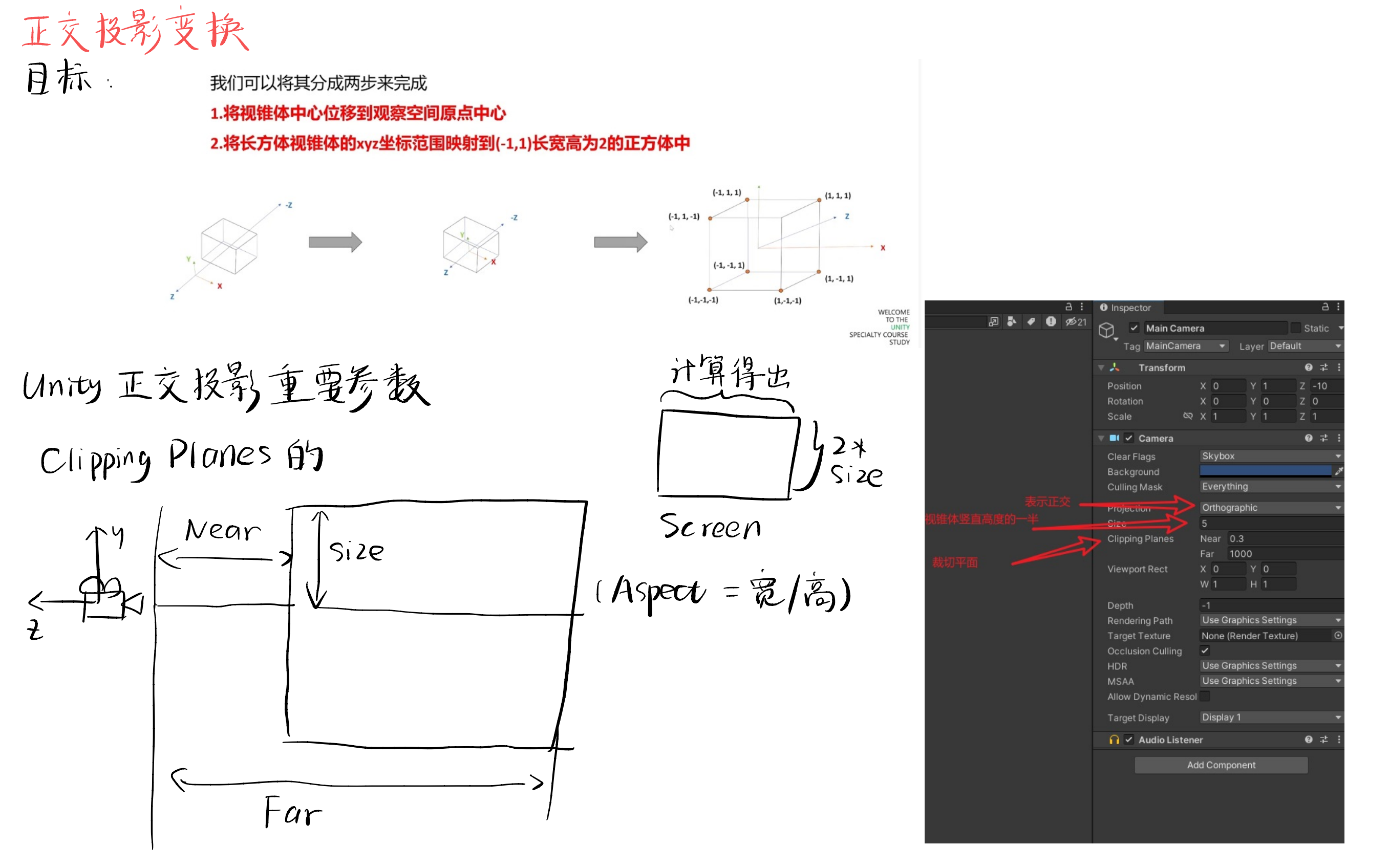Open Audio Listener help reference icon
The width and height of the screenshot is (1389, 868).
1308,740
